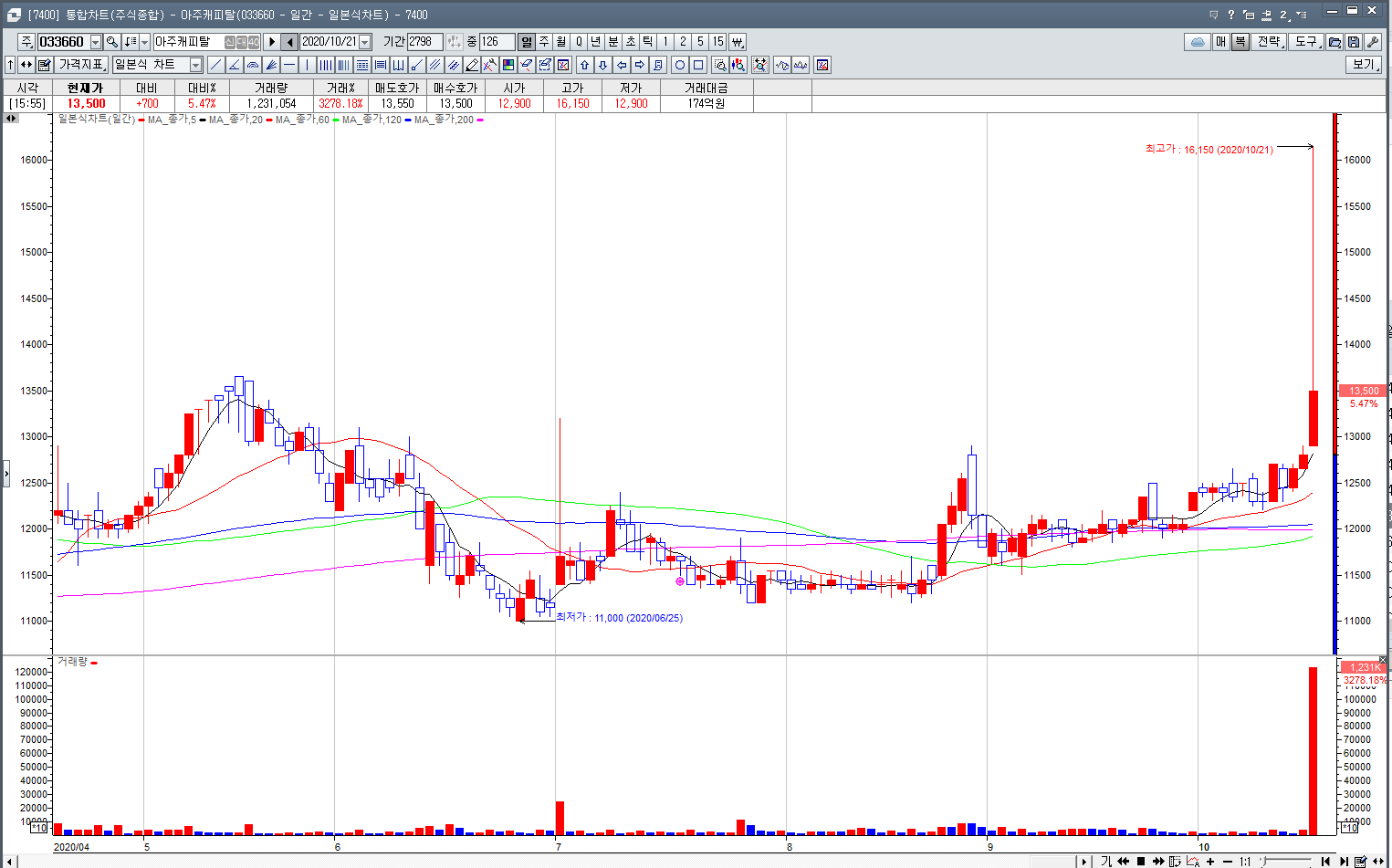Zoom out chart with minus icon

[x=1228, y=861]
